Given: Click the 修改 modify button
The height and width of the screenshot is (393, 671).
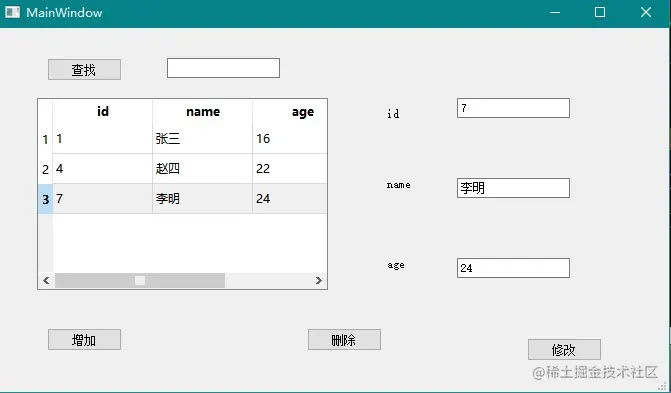Looking at the screenshot, I should click(x=564, y=350).
